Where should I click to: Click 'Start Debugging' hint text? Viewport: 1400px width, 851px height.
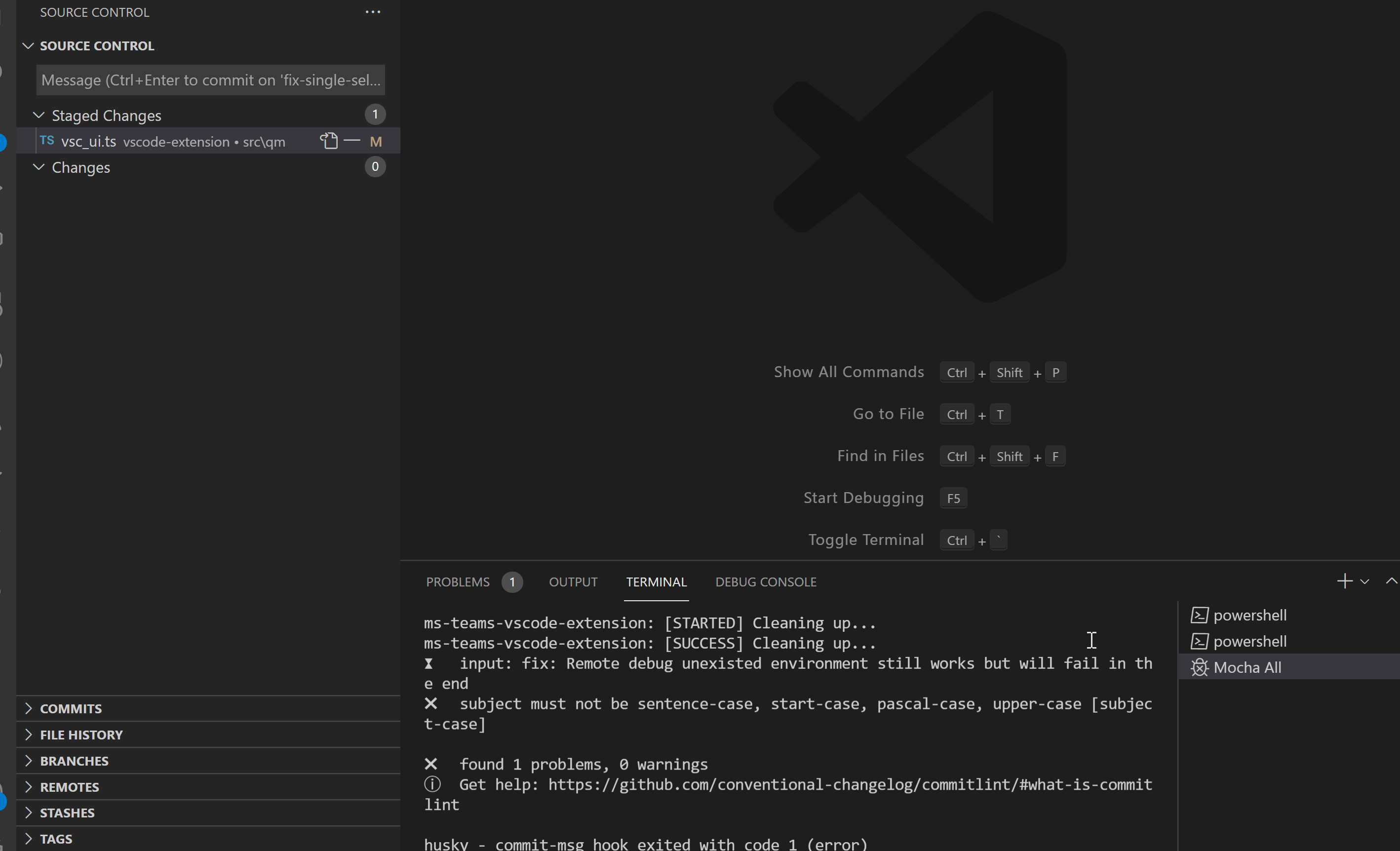click(863, 498)
